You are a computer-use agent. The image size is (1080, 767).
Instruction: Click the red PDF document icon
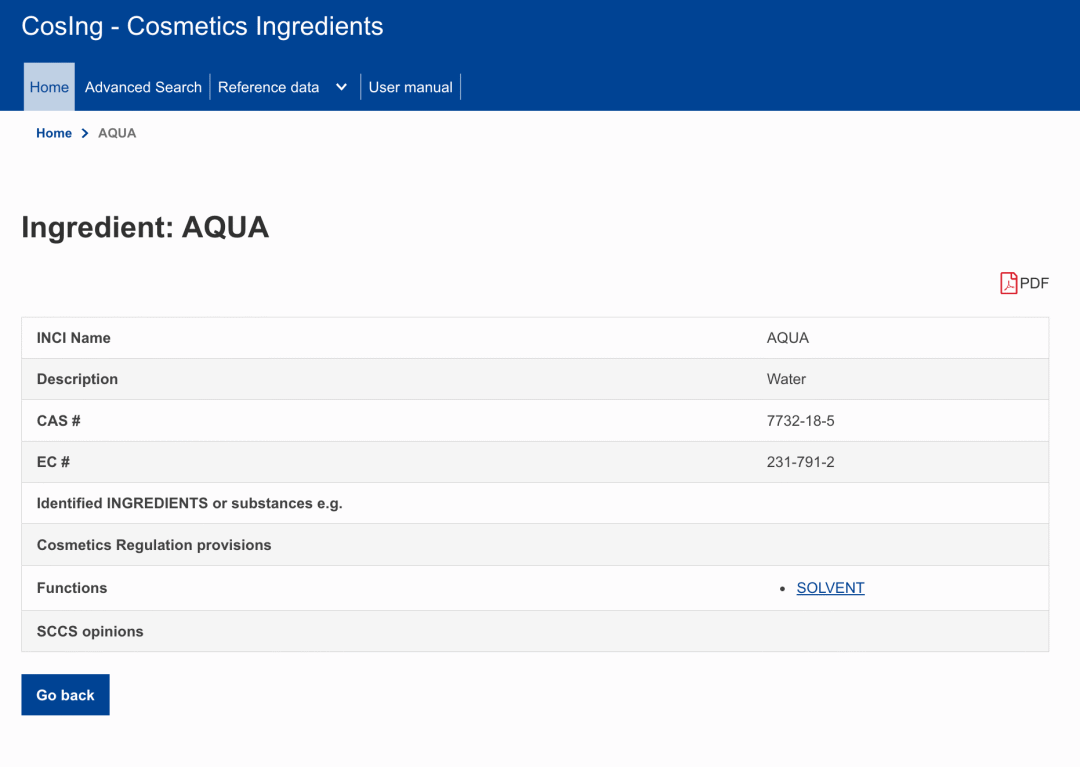[x=1008, y=283]
